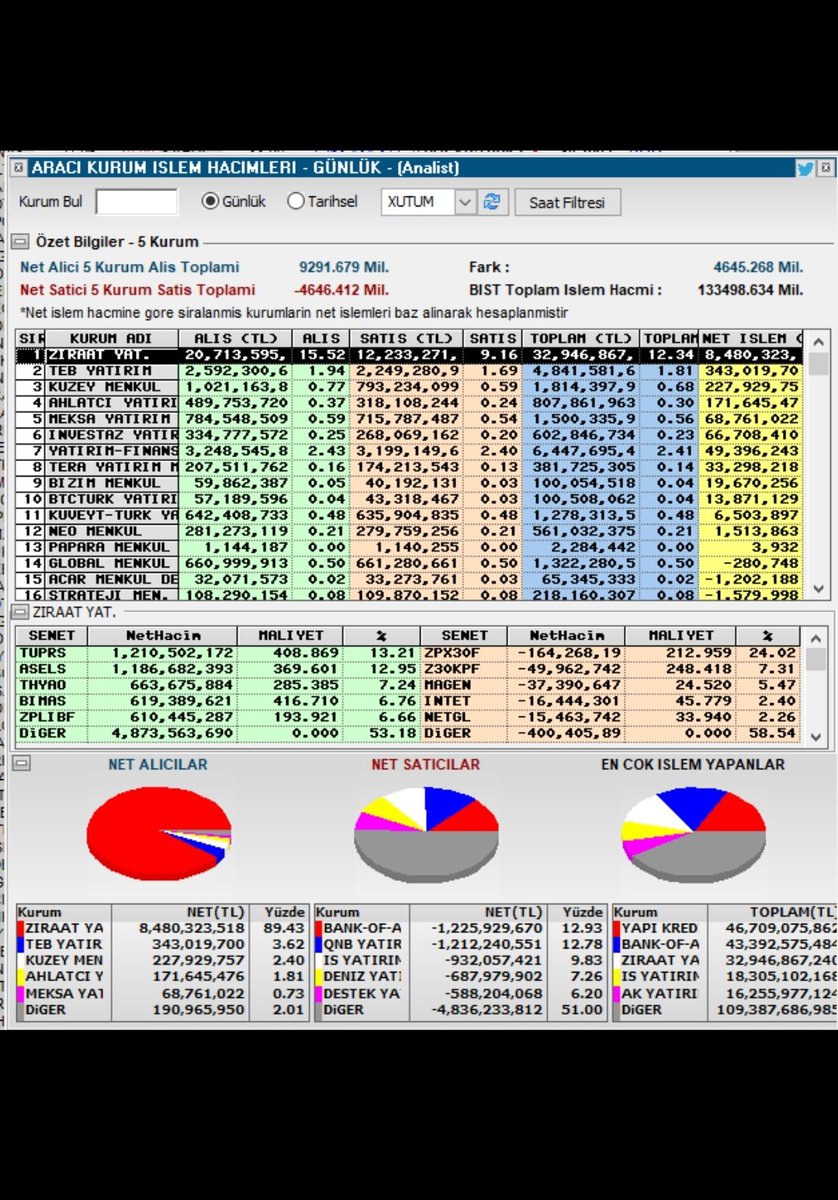The height and width of the screenshot is (1200, 838).
Task: Click the BIMAS stock cell
Action: 52,701
